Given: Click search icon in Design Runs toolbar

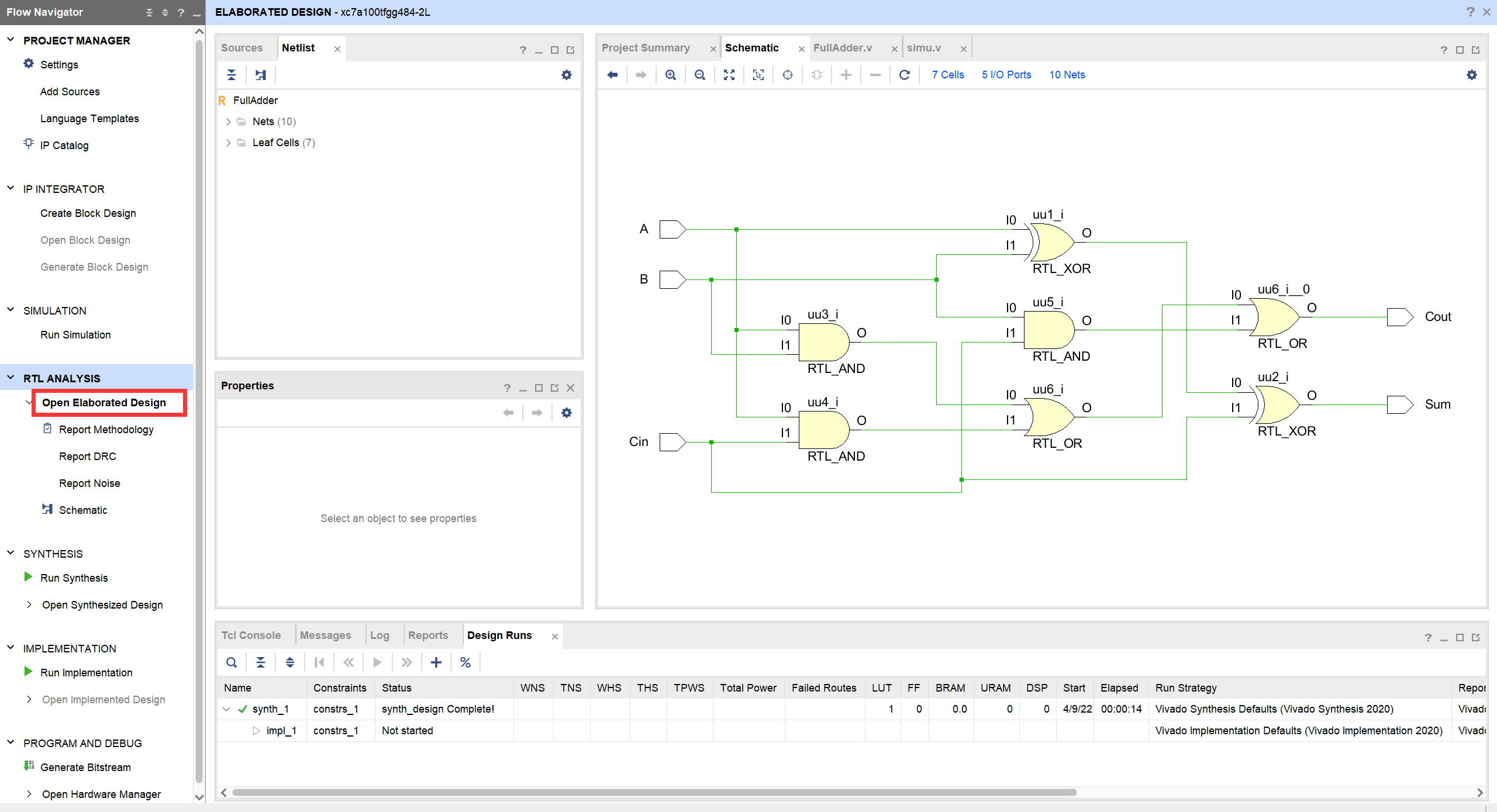Looking at the screenshot, I should pos(232,662).
